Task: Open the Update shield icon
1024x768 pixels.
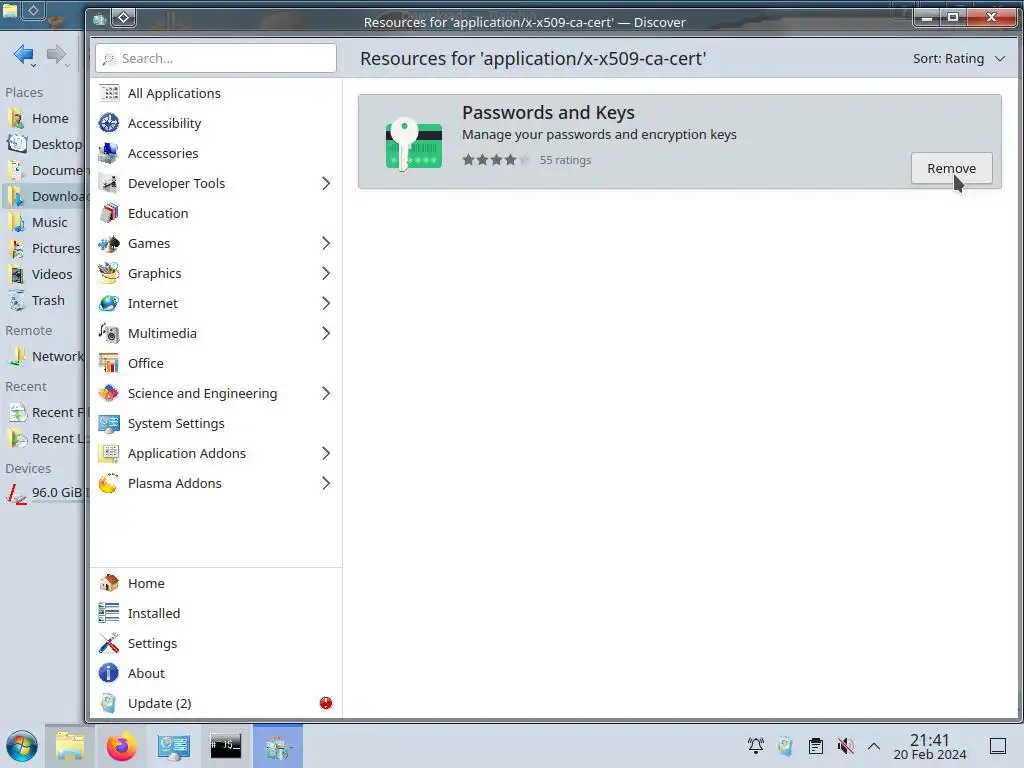Action: pyautogui.click(x=108, y=703)
